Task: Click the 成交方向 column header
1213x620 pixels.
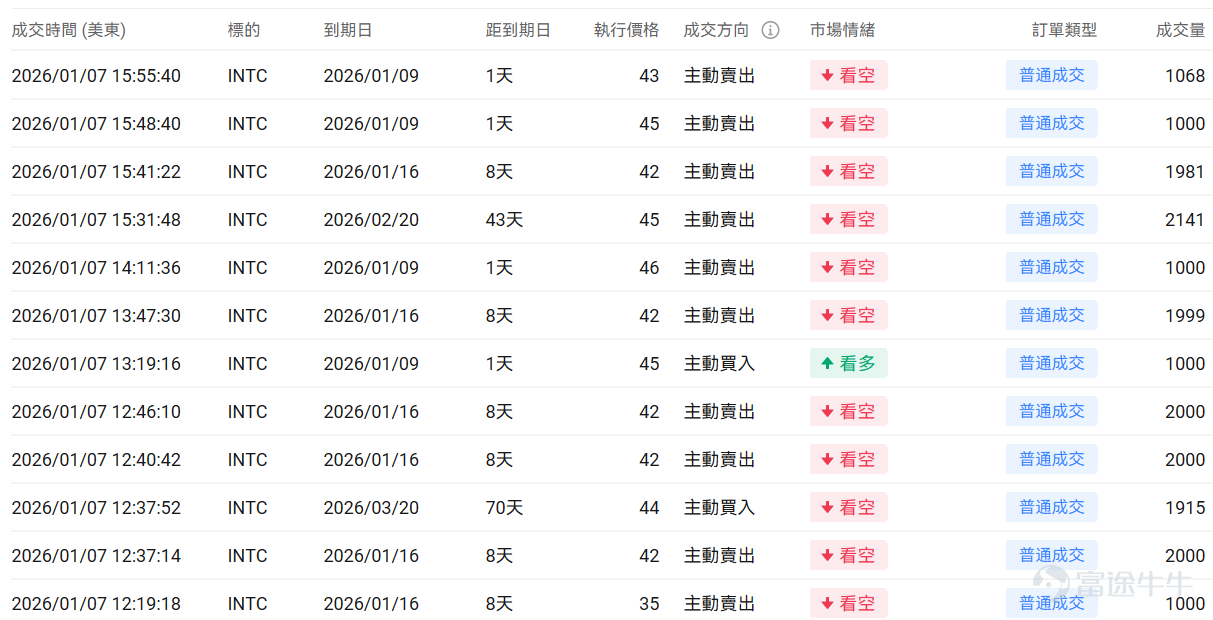Action: click(x=716, y=30)
